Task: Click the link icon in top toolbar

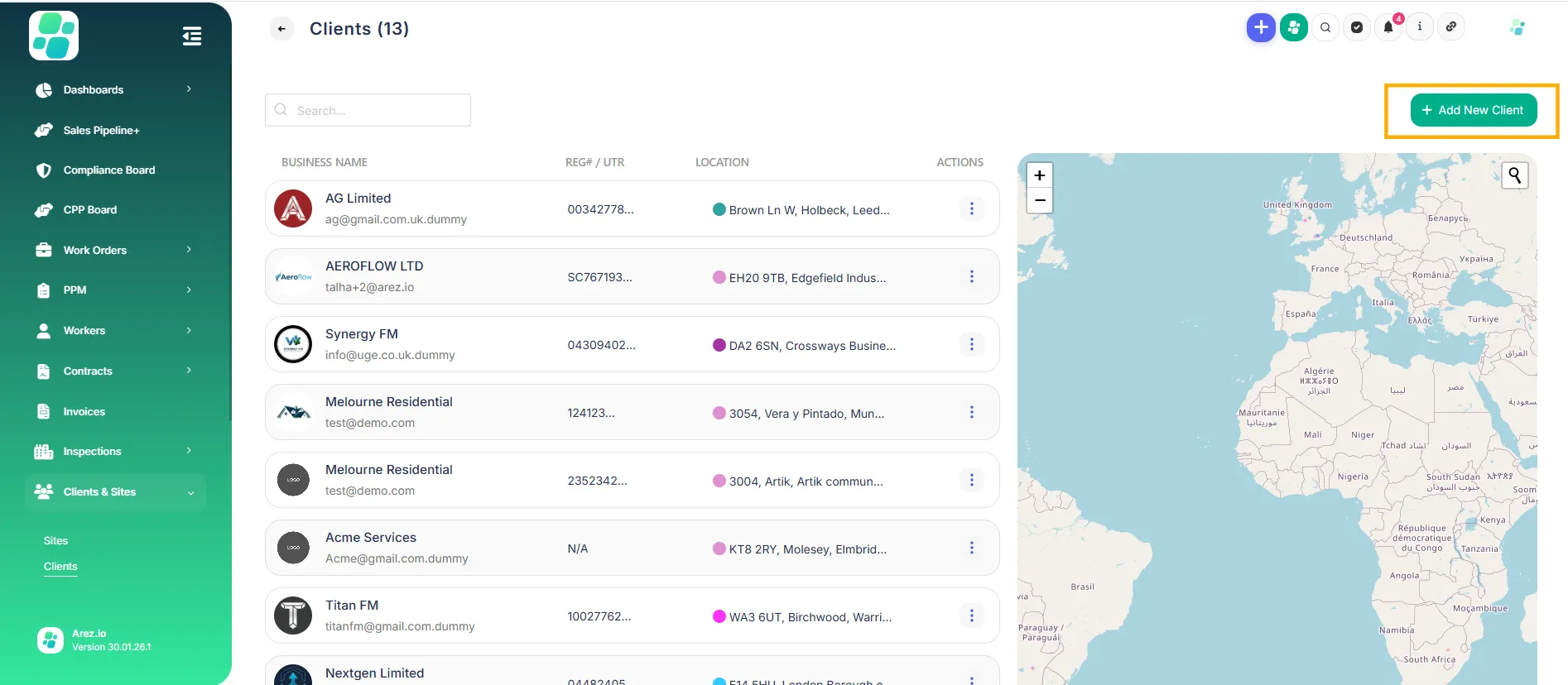Action: coord(1451,27)
